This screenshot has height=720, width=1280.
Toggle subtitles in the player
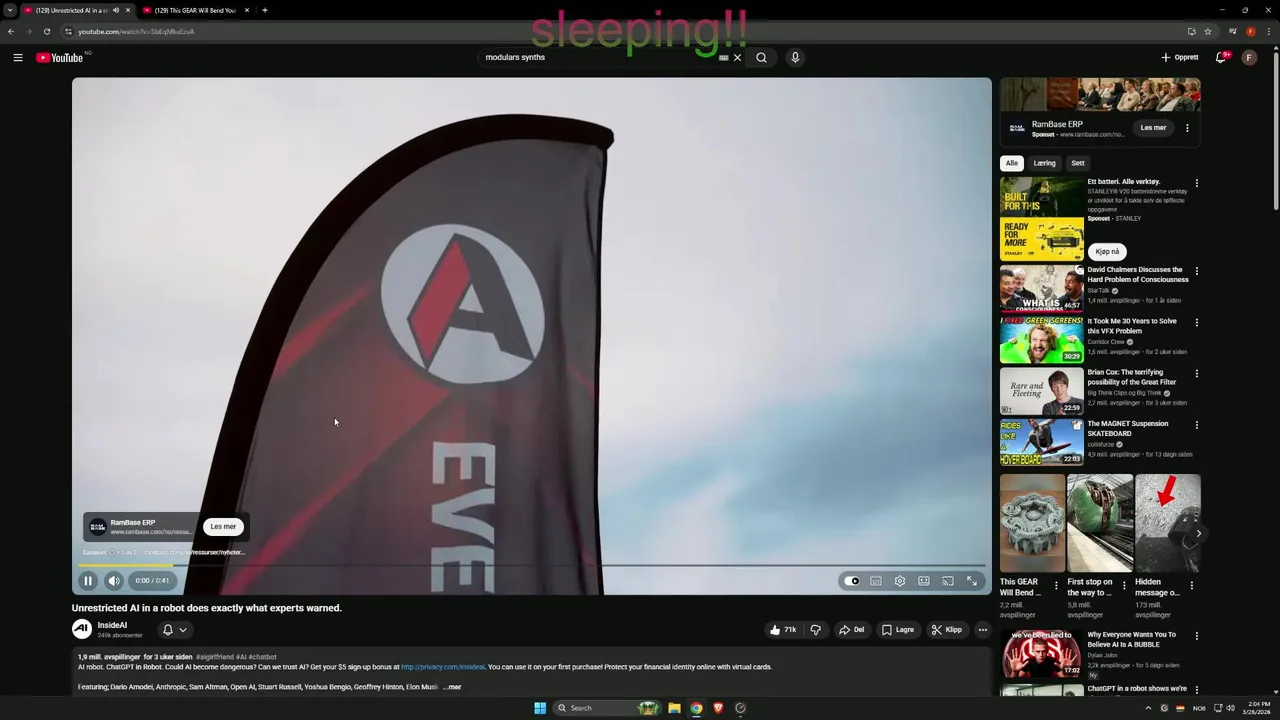(876, 581)
